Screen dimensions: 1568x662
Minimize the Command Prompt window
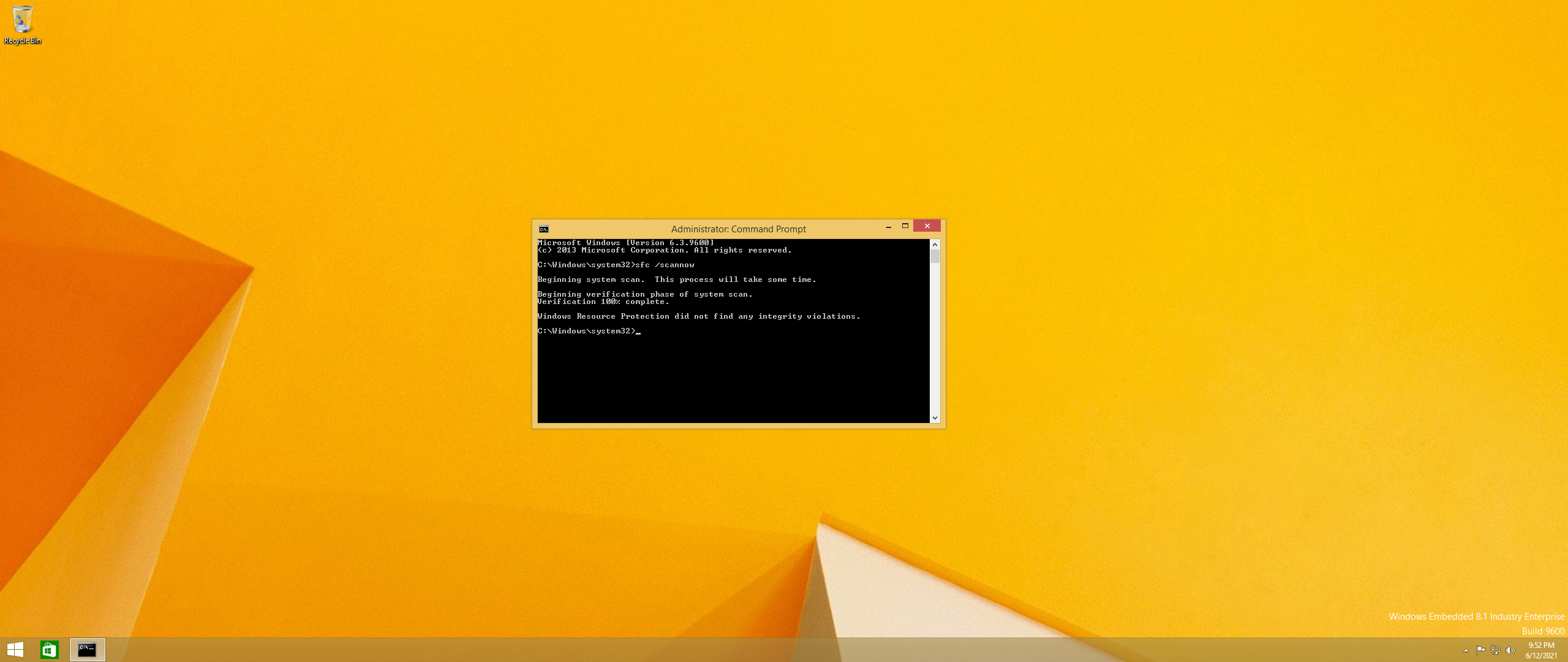889,227
